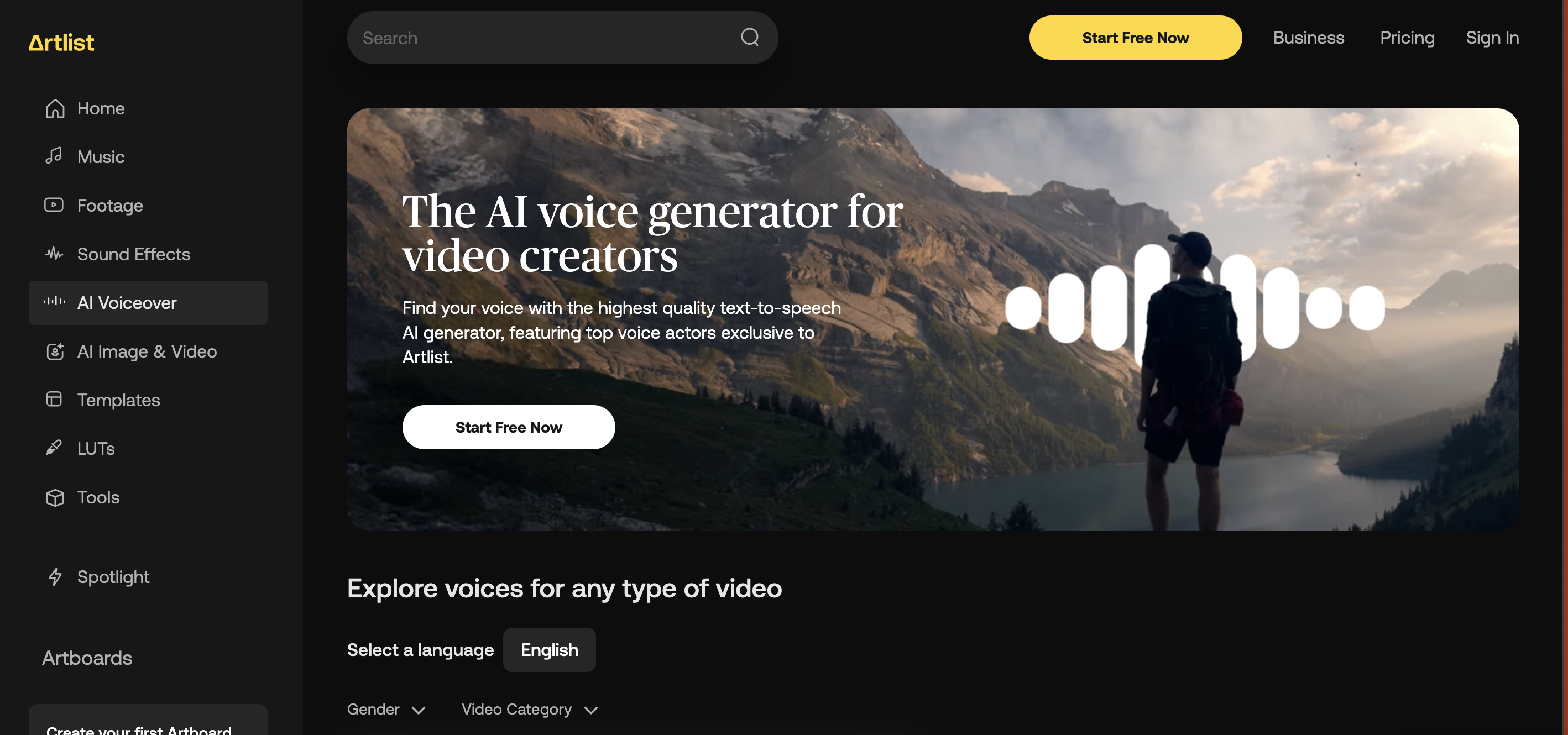Screen dimensions: 1568x735
Task: Open the Tools cube icon
Action: (x=55, y=497)
